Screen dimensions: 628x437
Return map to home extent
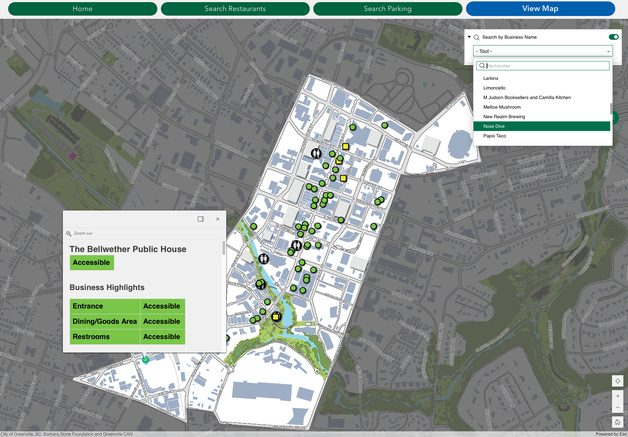(617, 422)
